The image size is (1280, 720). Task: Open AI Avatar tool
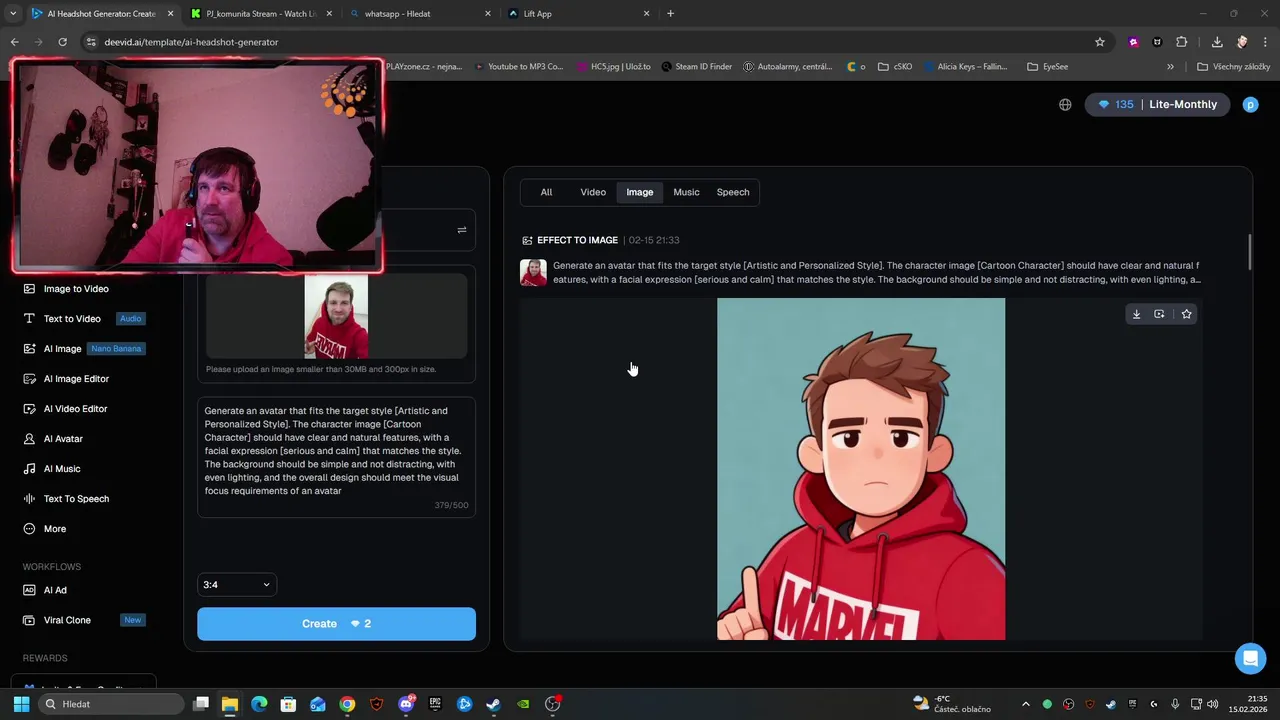pos(63,439)
